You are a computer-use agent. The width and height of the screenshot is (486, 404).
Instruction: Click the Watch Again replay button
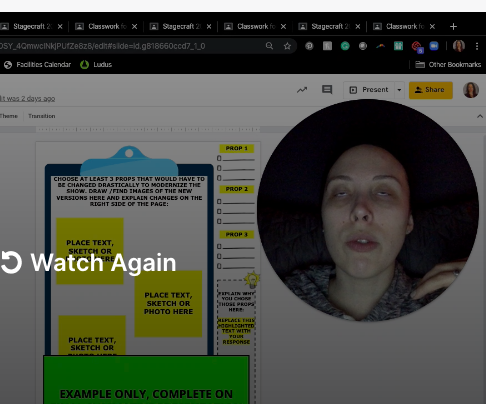point(88,263)
